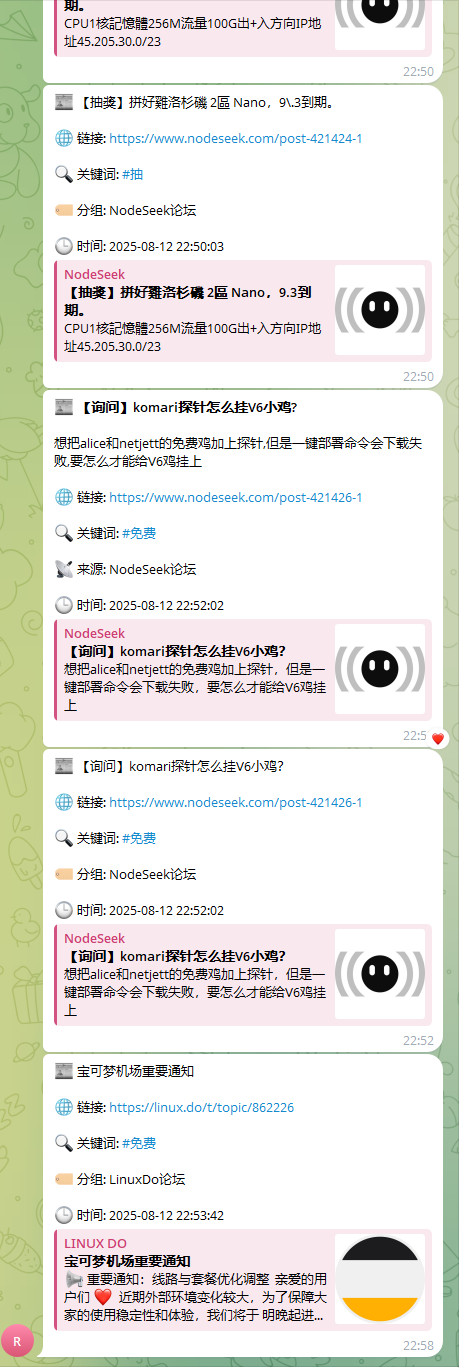Click the magnifier icon beside 关键词 #抽
This screenshot has height=1368, width=460.
click(64, 174)
